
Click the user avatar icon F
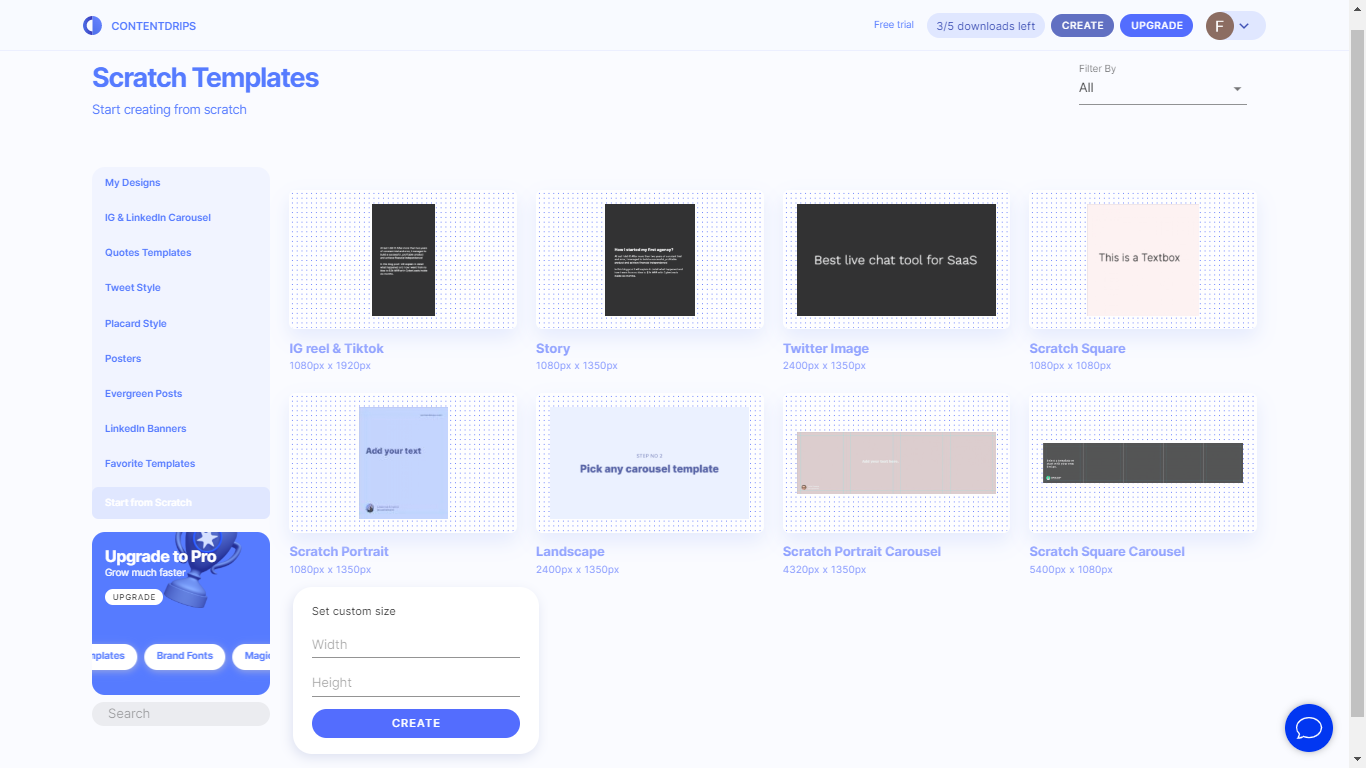click(1219, 26)
